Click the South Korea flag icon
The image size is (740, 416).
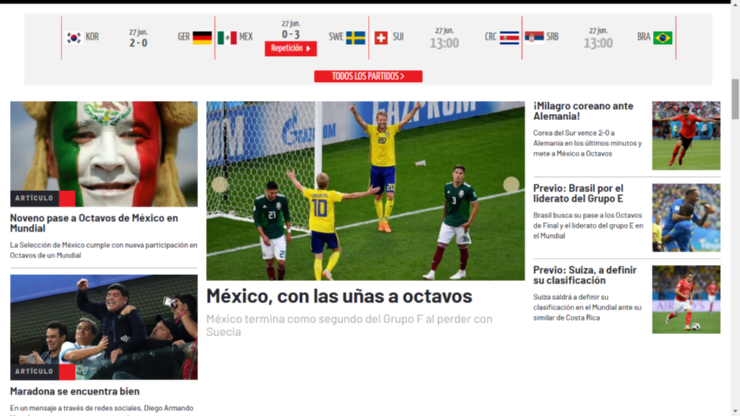(x=74, y=38)
